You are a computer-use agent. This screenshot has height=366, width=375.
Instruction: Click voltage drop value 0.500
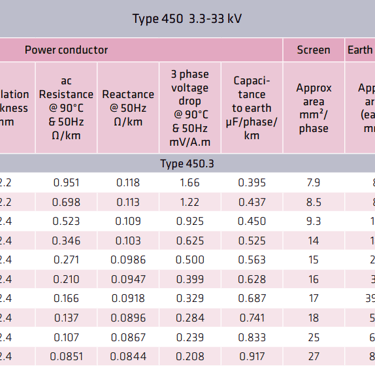coord(190,260)
